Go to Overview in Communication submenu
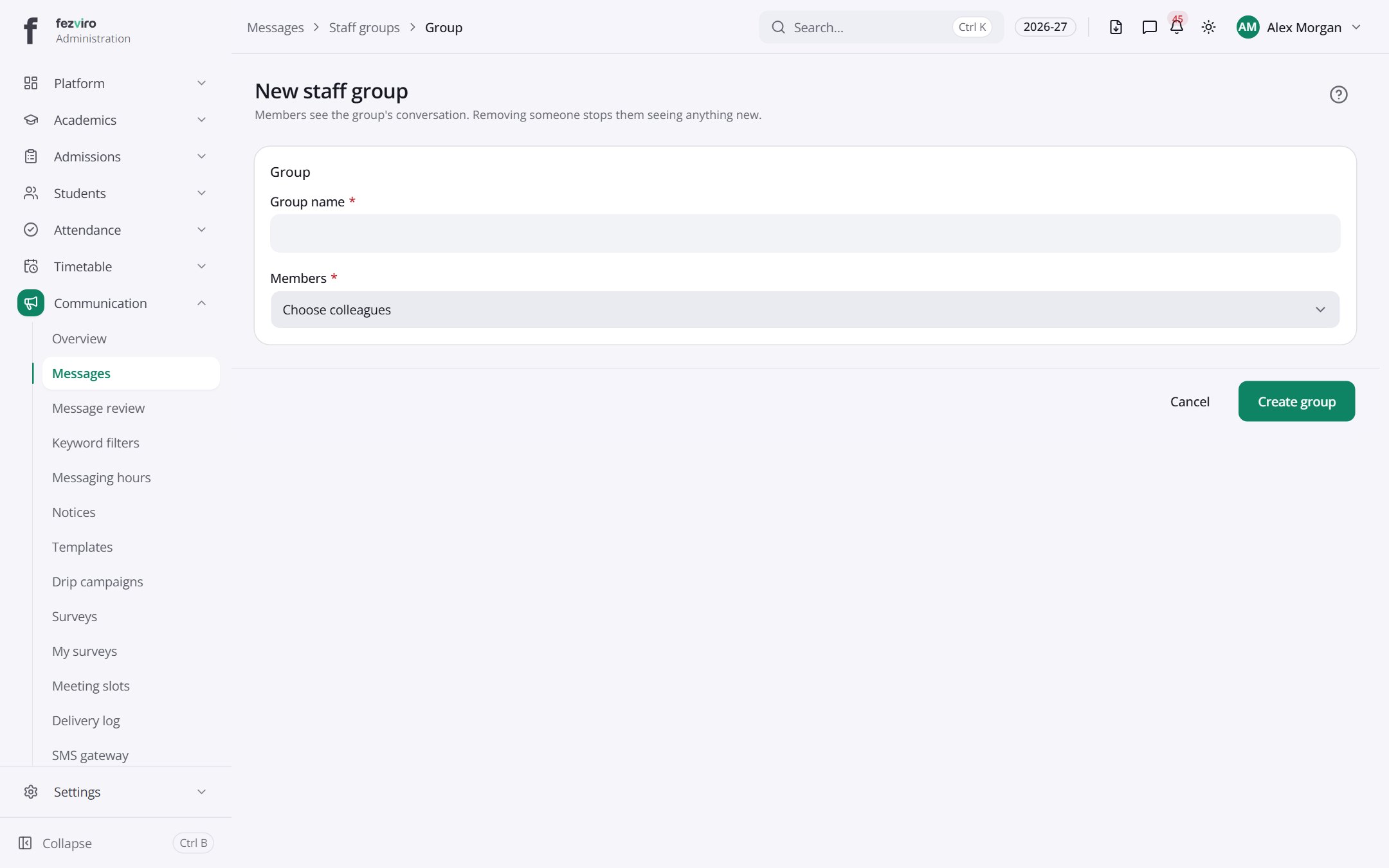Viewport: 1389px width, 868px height. click(79, 338)
